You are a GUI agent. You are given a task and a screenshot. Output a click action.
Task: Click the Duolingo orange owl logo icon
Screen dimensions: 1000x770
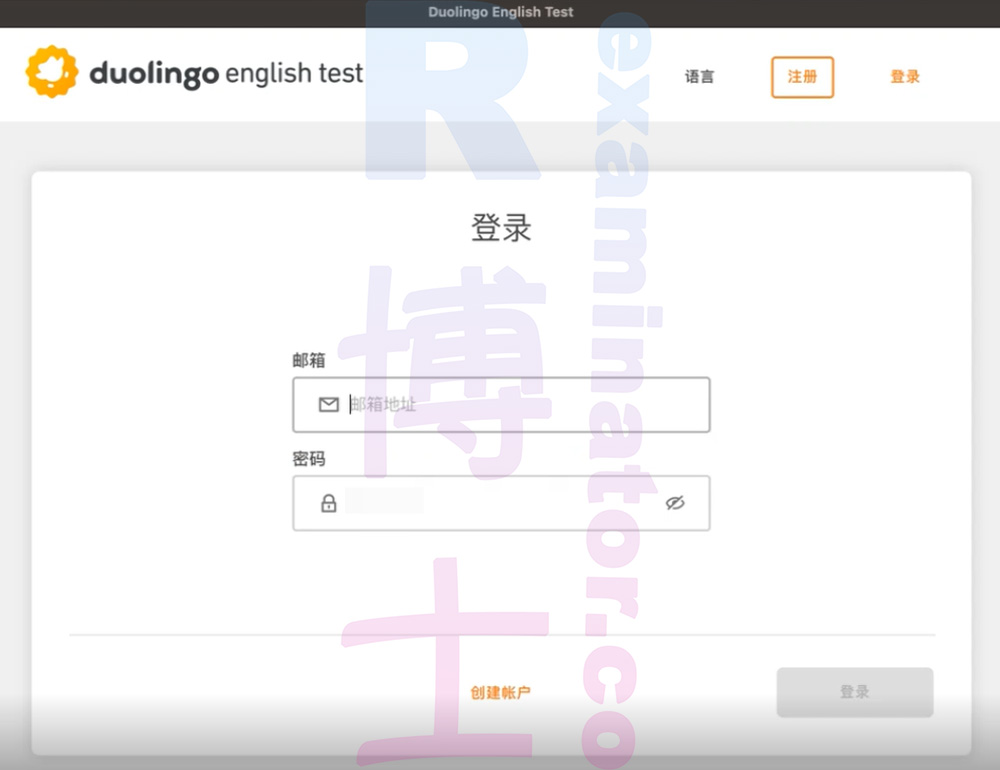point(52,72)
